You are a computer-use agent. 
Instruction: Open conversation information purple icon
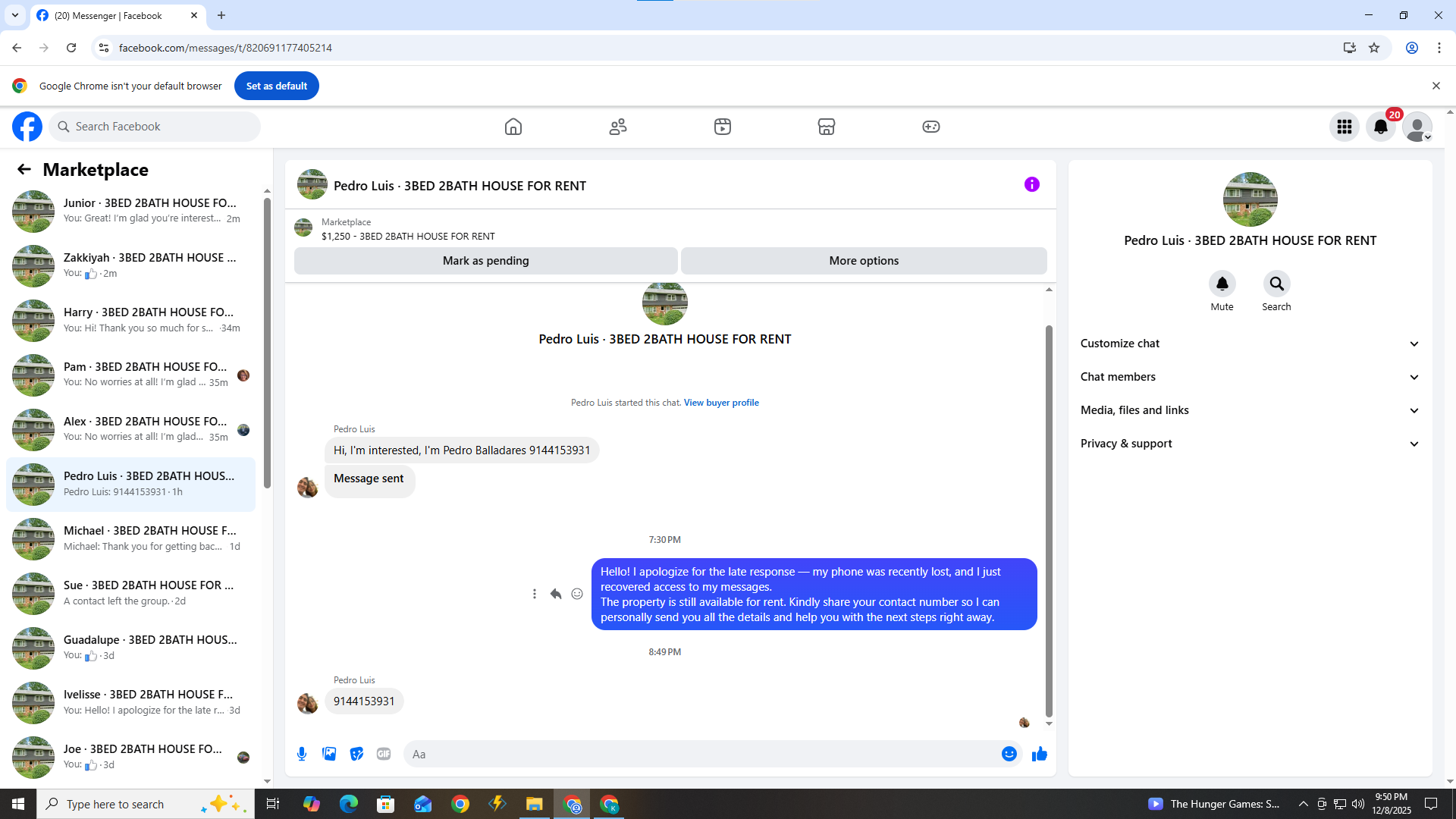click(x=1032, y=184)
